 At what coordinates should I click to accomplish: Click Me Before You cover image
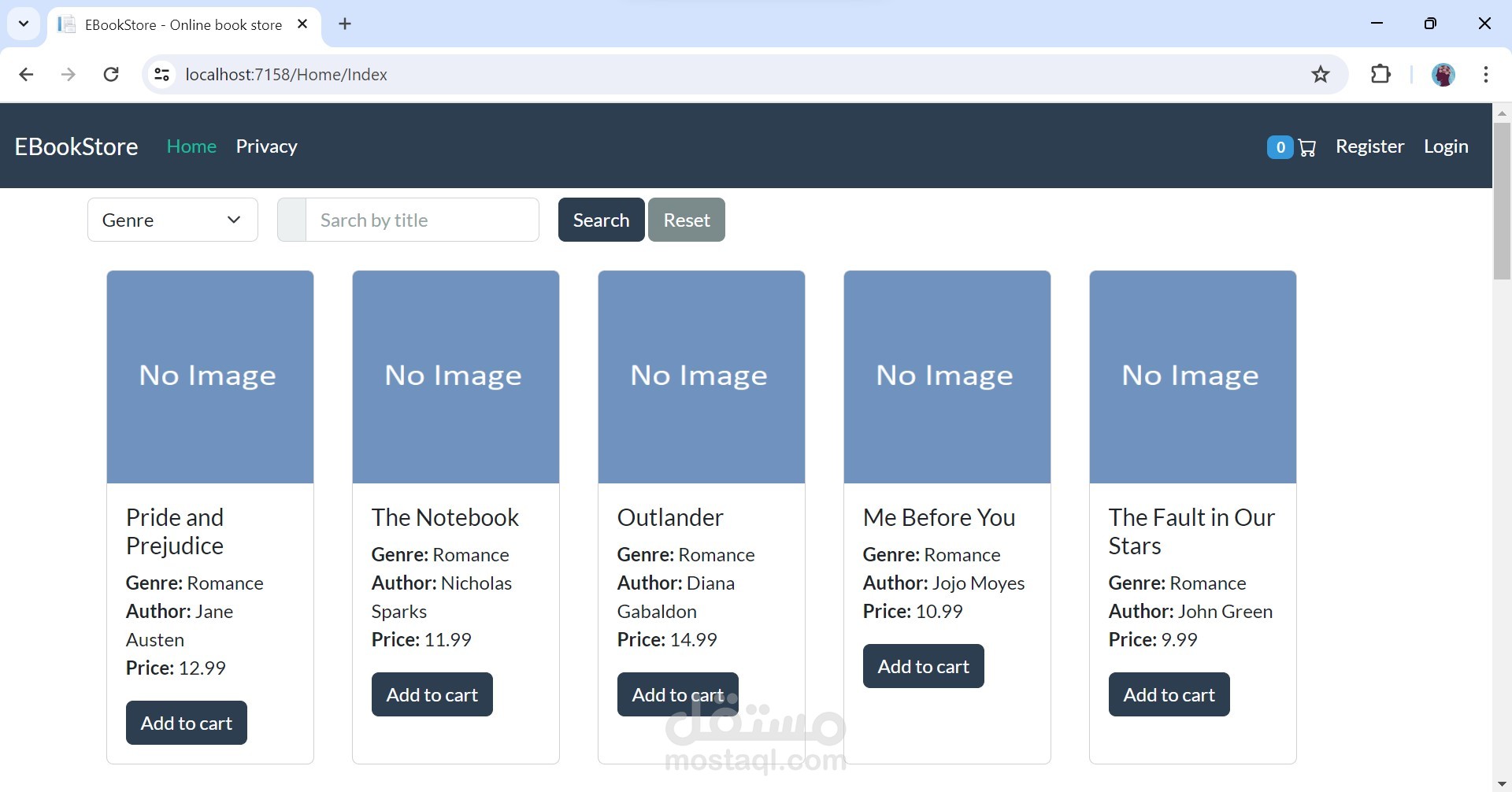tap(947, 377)
